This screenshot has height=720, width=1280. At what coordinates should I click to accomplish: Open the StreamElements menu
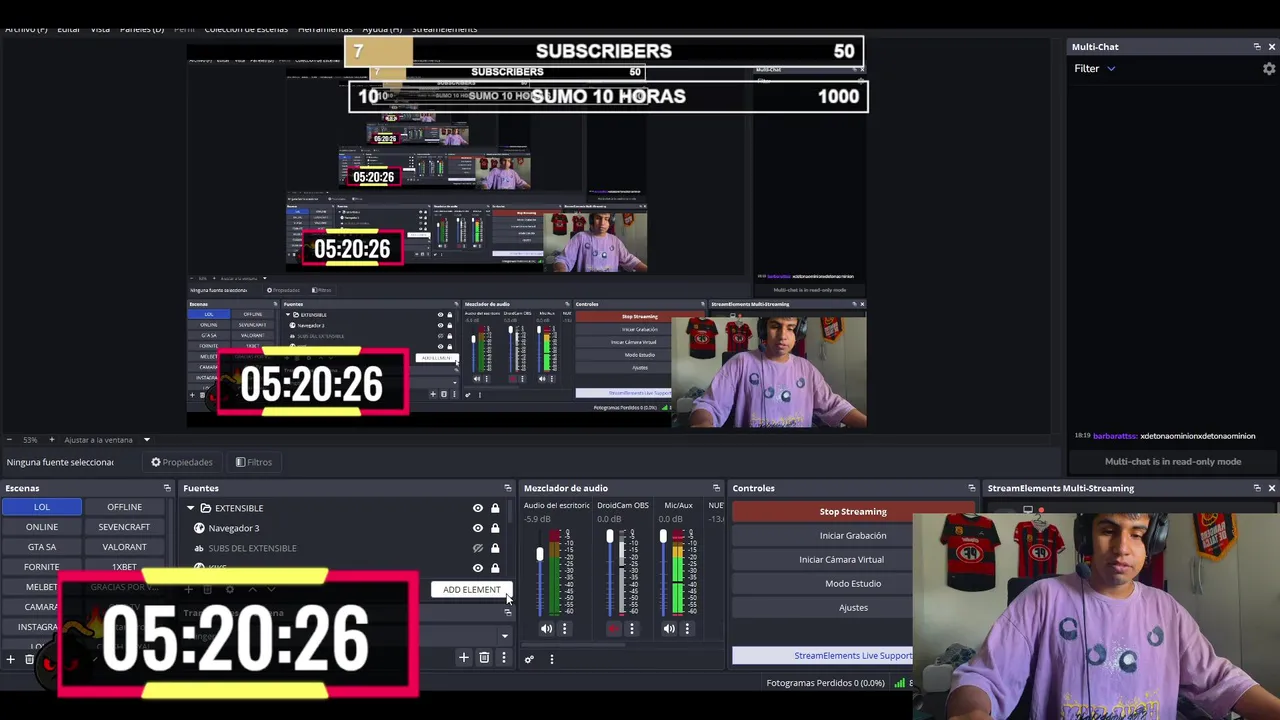445,30
